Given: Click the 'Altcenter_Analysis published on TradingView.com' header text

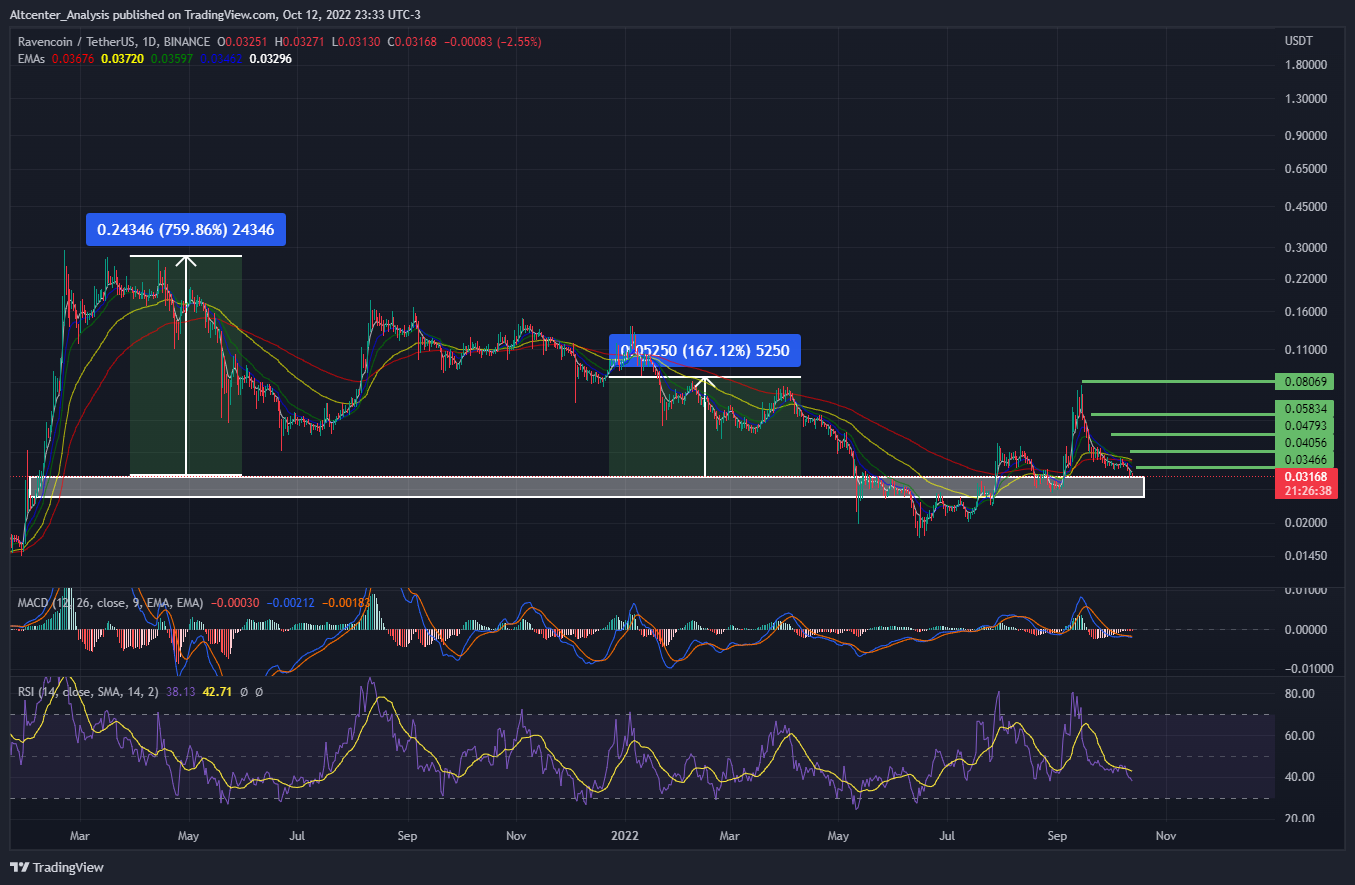Looking at the screenshot, I should click(145, 16).
